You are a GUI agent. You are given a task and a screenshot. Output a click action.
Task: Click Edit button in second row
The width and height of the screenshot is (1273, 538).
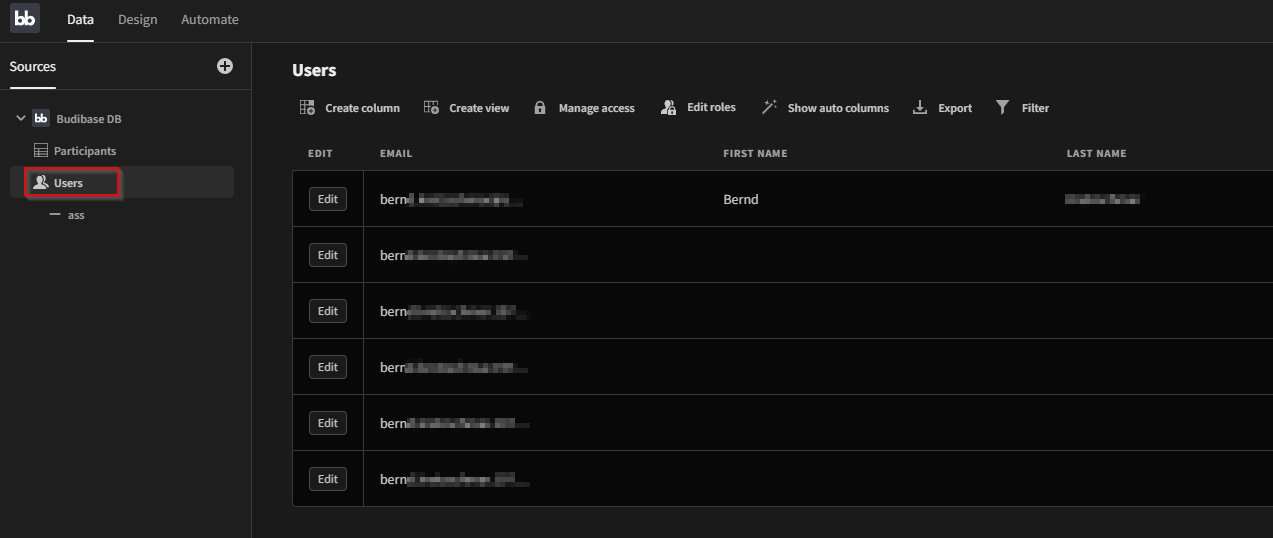[x=328, y=255]
